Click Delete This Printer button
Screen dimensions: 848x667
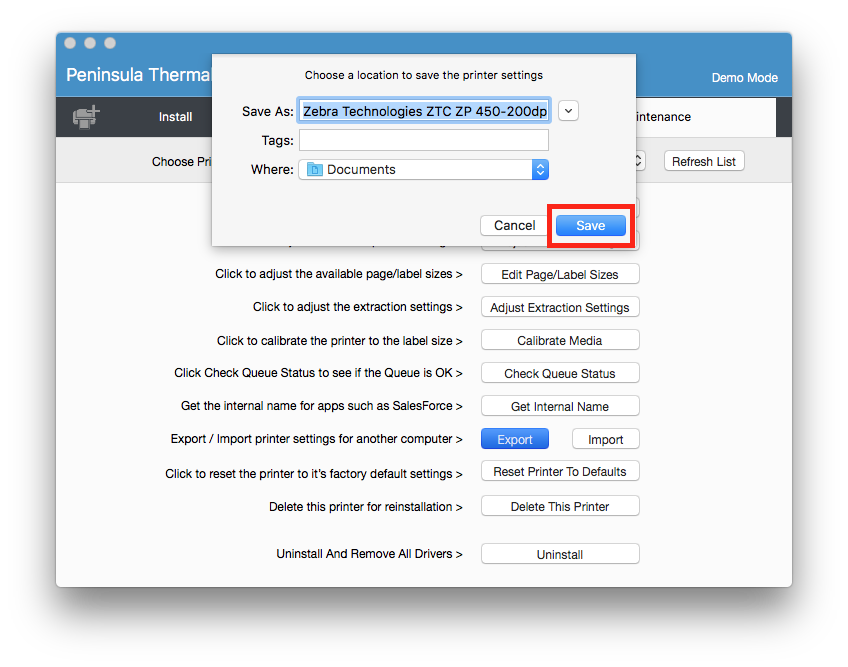coord(560,506)
